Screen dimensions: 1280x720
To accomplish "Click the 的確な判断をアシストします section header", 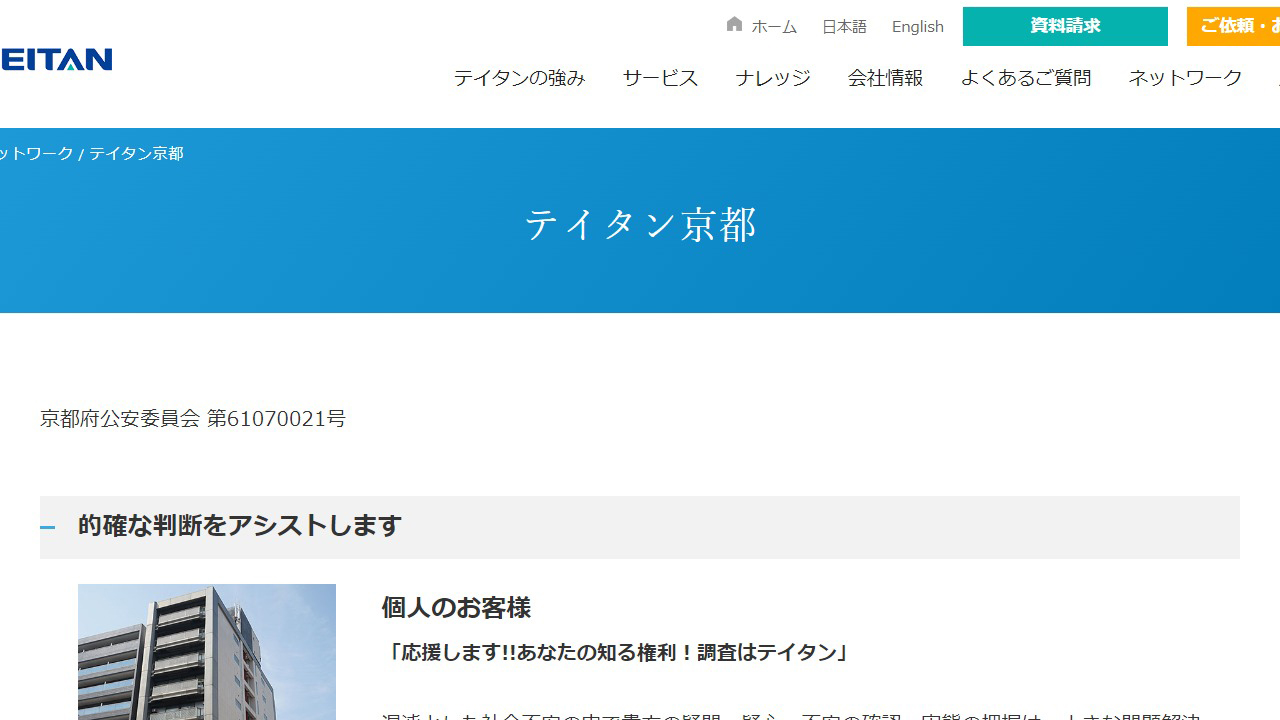I will click(237, 527).
